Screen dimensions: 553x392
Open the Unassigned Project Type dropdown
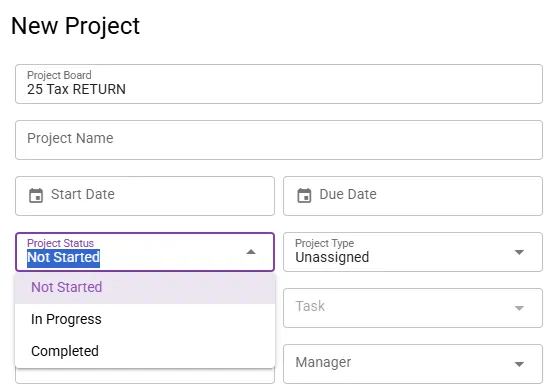[x=413, y=252]
